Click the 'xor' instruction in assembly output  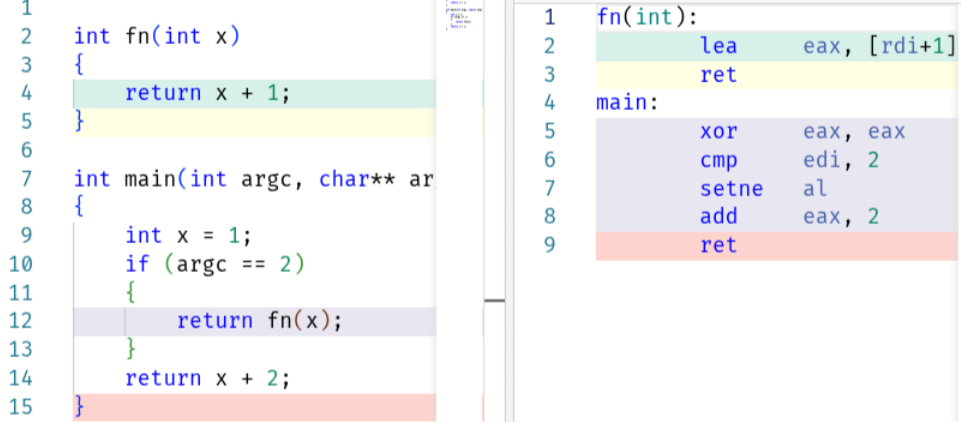point(718,132)
